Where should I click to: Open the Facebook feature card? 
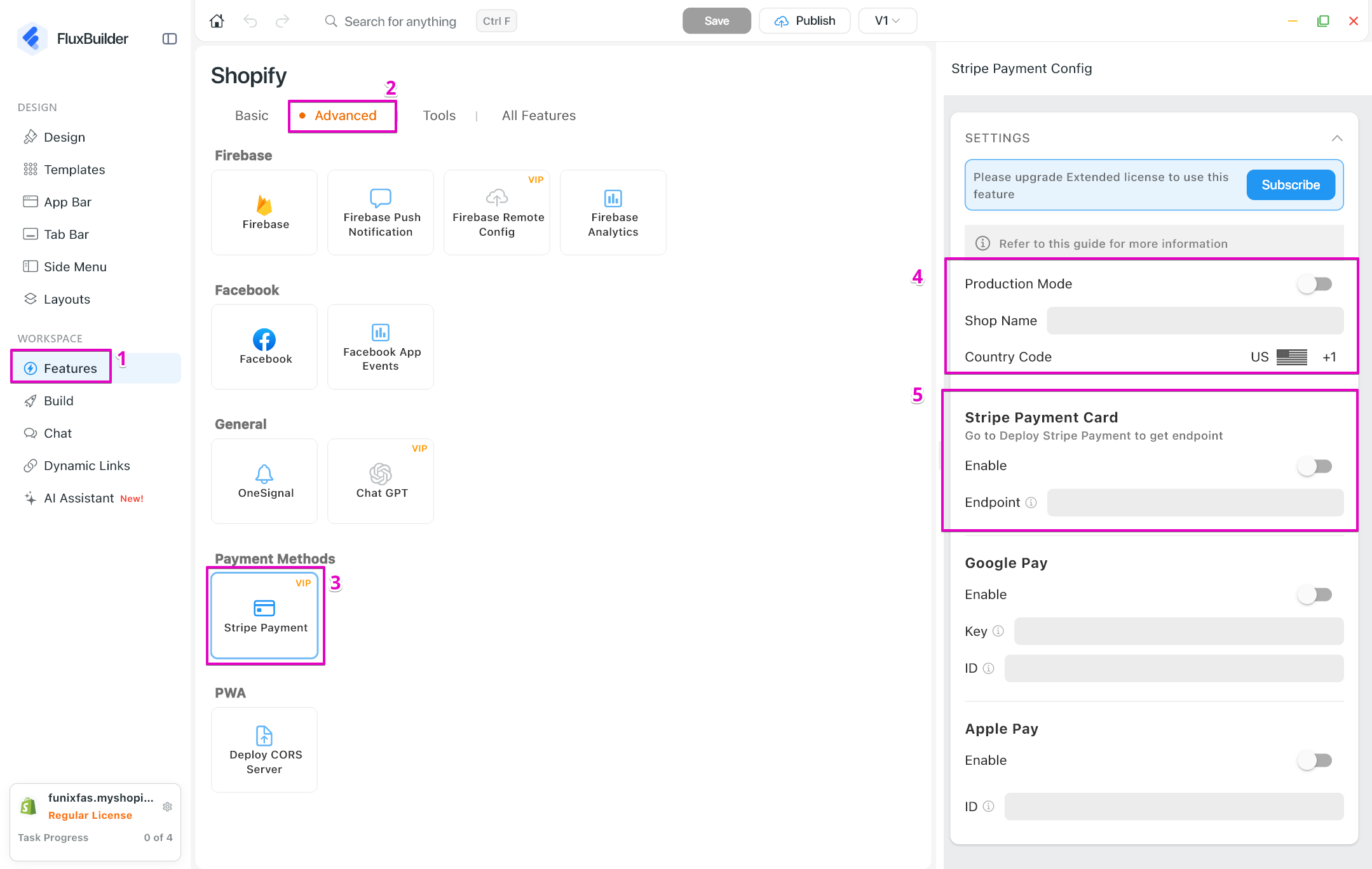[x=264, y=347]
